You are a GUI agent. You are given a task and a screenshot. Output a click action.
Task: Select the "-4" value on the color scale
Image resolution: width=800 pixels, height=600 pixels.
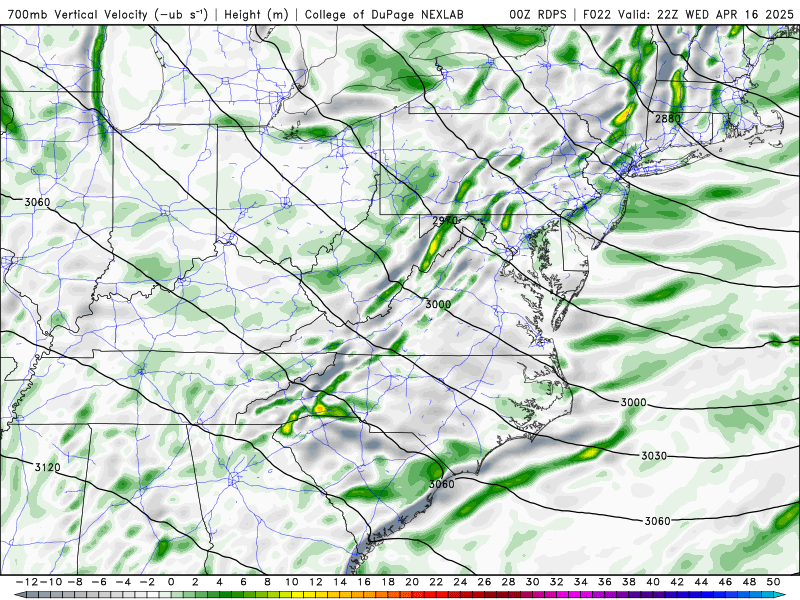pos(124,582)
